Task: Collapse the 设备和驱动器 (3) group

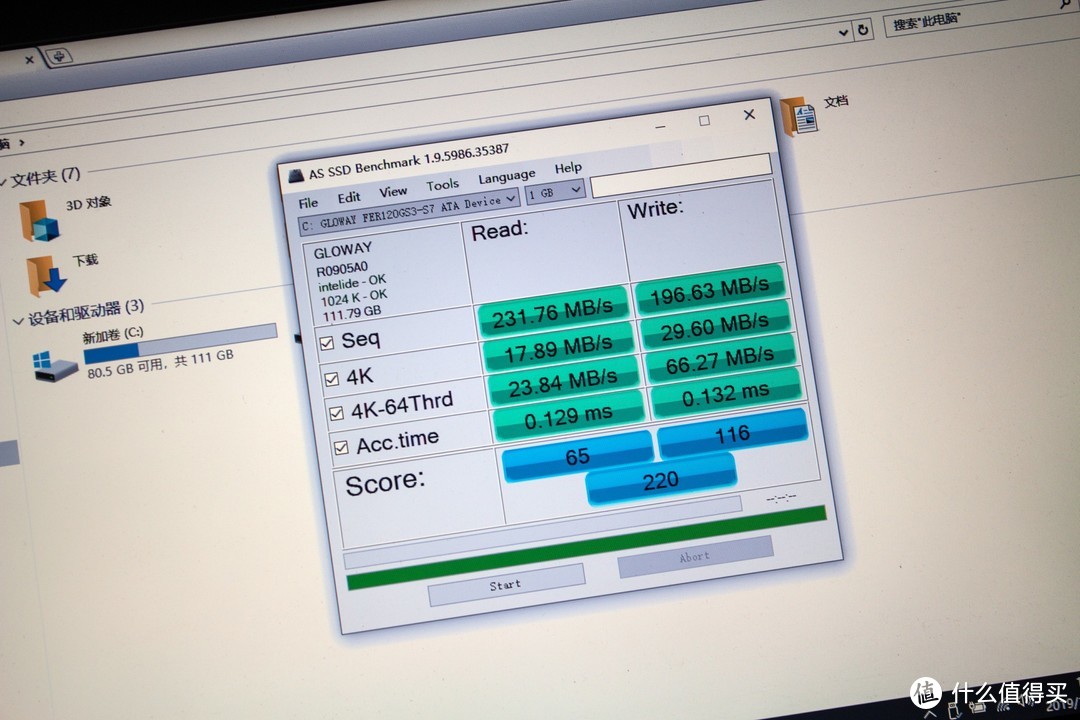Action: click(x=18, y=321)
